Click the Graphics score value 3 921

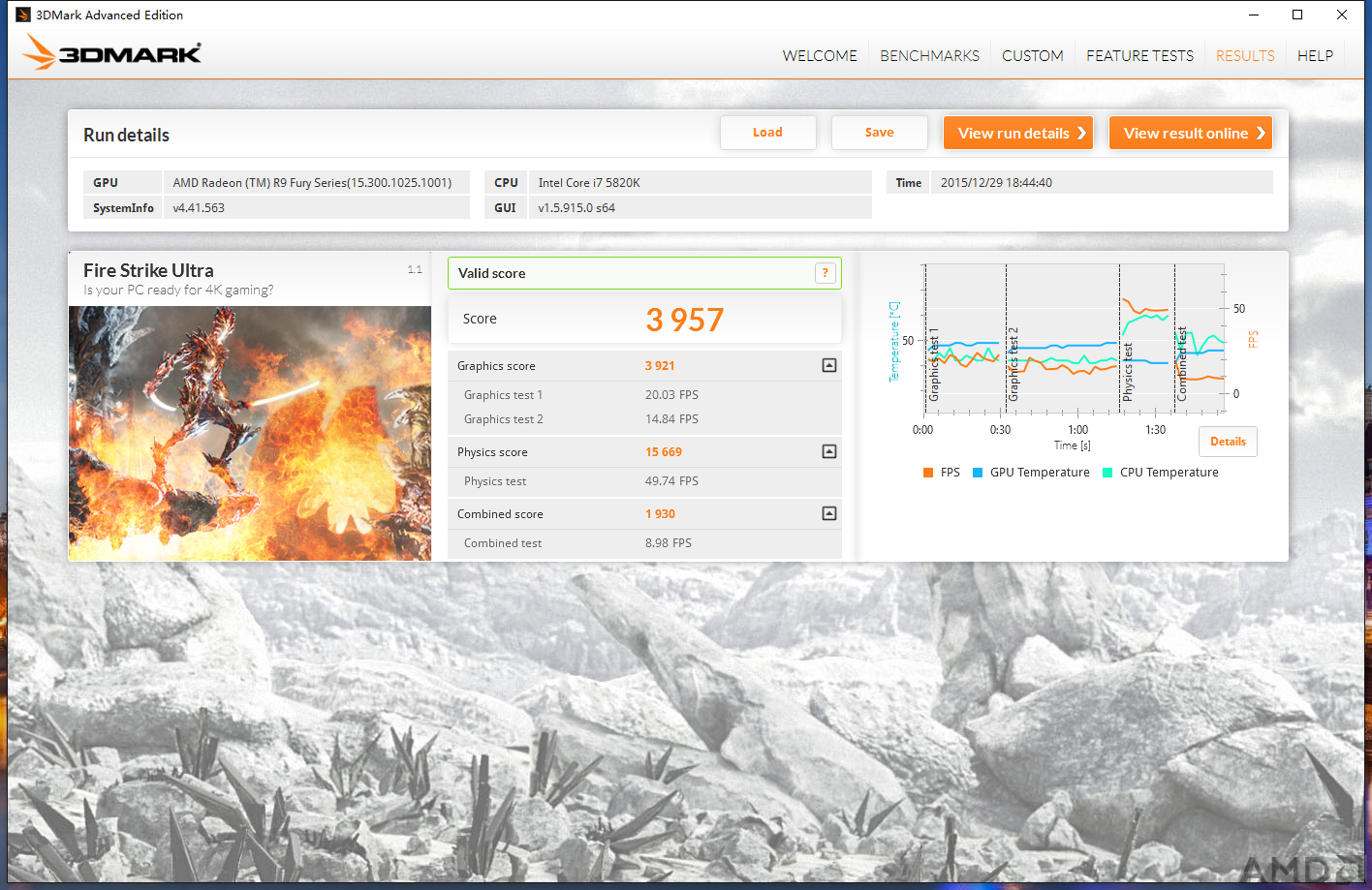(660, 365)
